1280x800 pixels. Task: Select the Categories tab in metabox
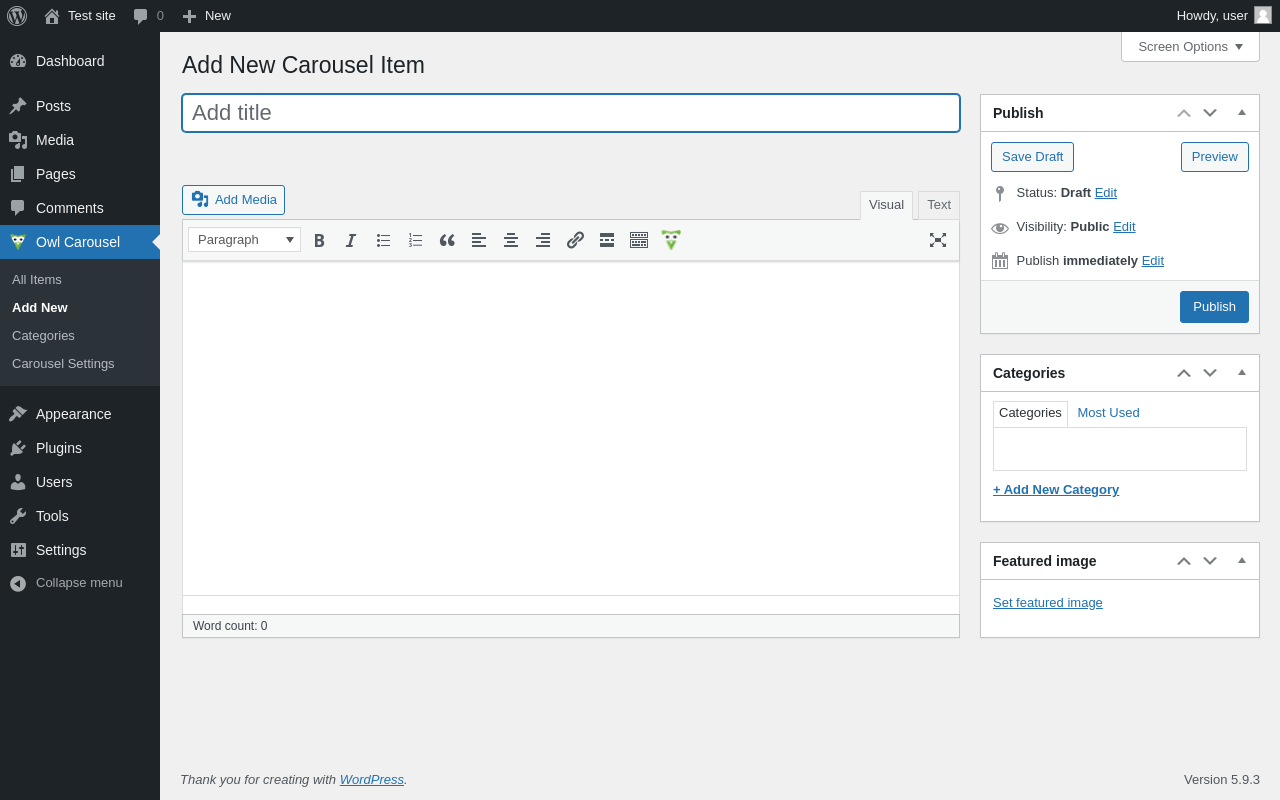(x=1030, y=413)
